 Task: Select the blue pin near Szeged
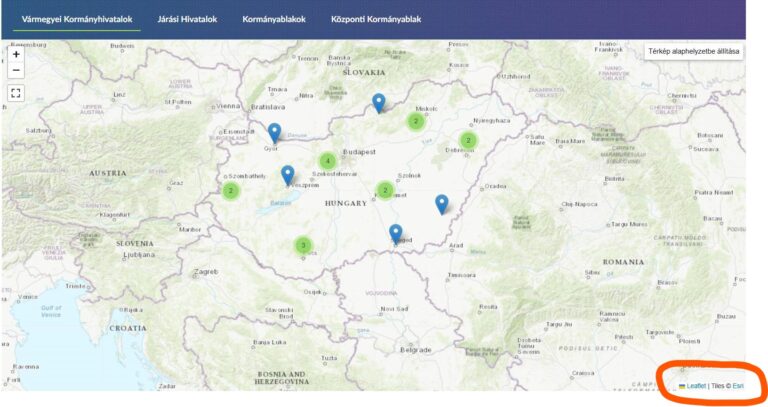[x=396, y=234]
